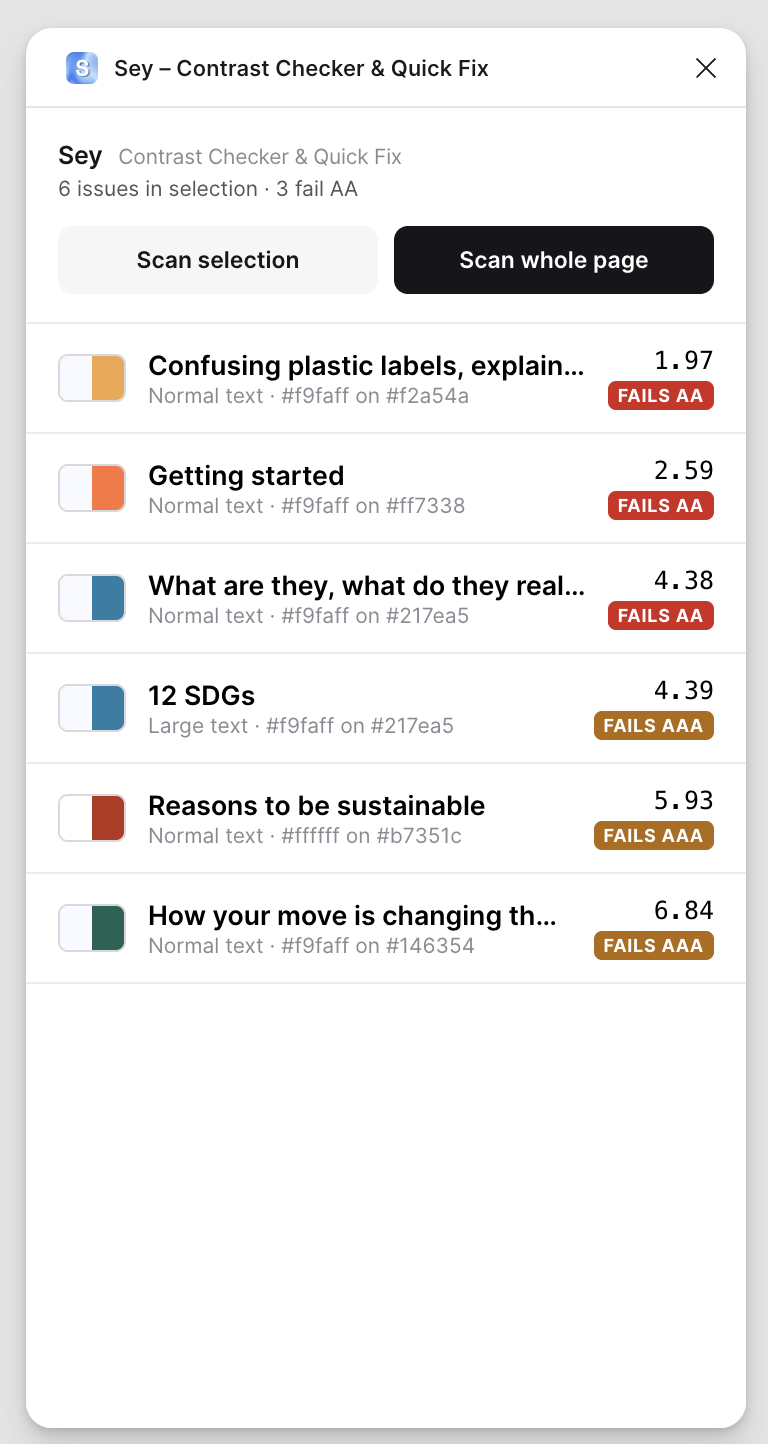Open the Reasons to be sustainable issue
The image size is (768, 1444).
(x=386, y=818)
